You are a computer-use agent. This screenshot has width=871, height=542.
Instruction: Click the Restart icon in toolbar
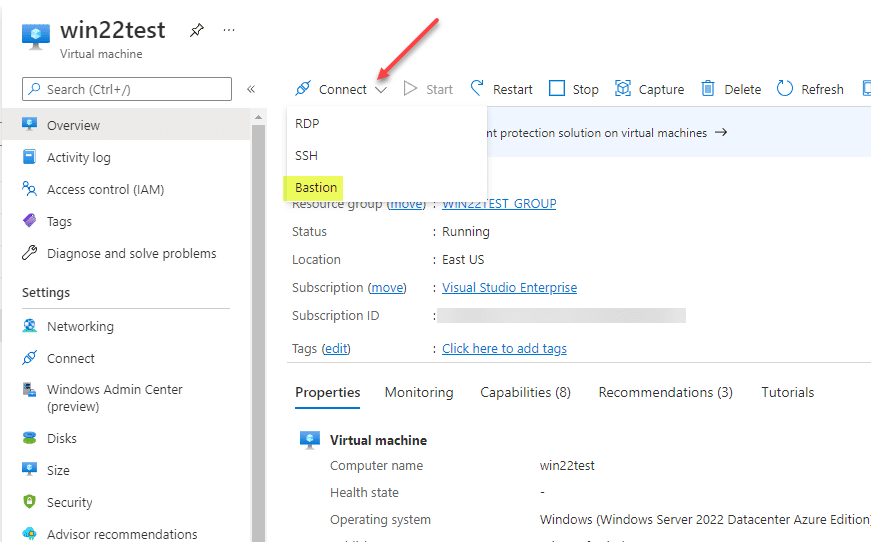tap(478, 89)
